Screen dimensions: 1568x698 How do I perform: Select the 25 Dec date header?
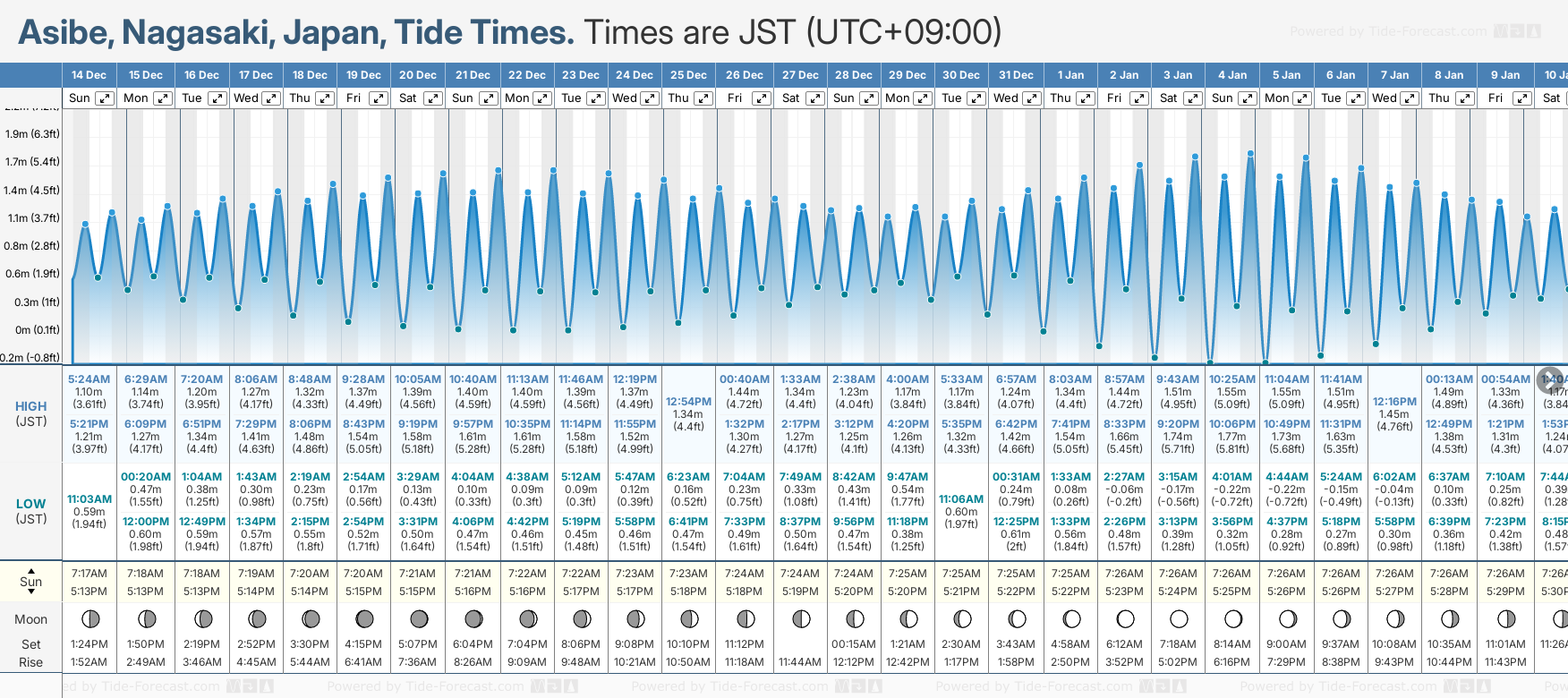[x=688, y=75]
